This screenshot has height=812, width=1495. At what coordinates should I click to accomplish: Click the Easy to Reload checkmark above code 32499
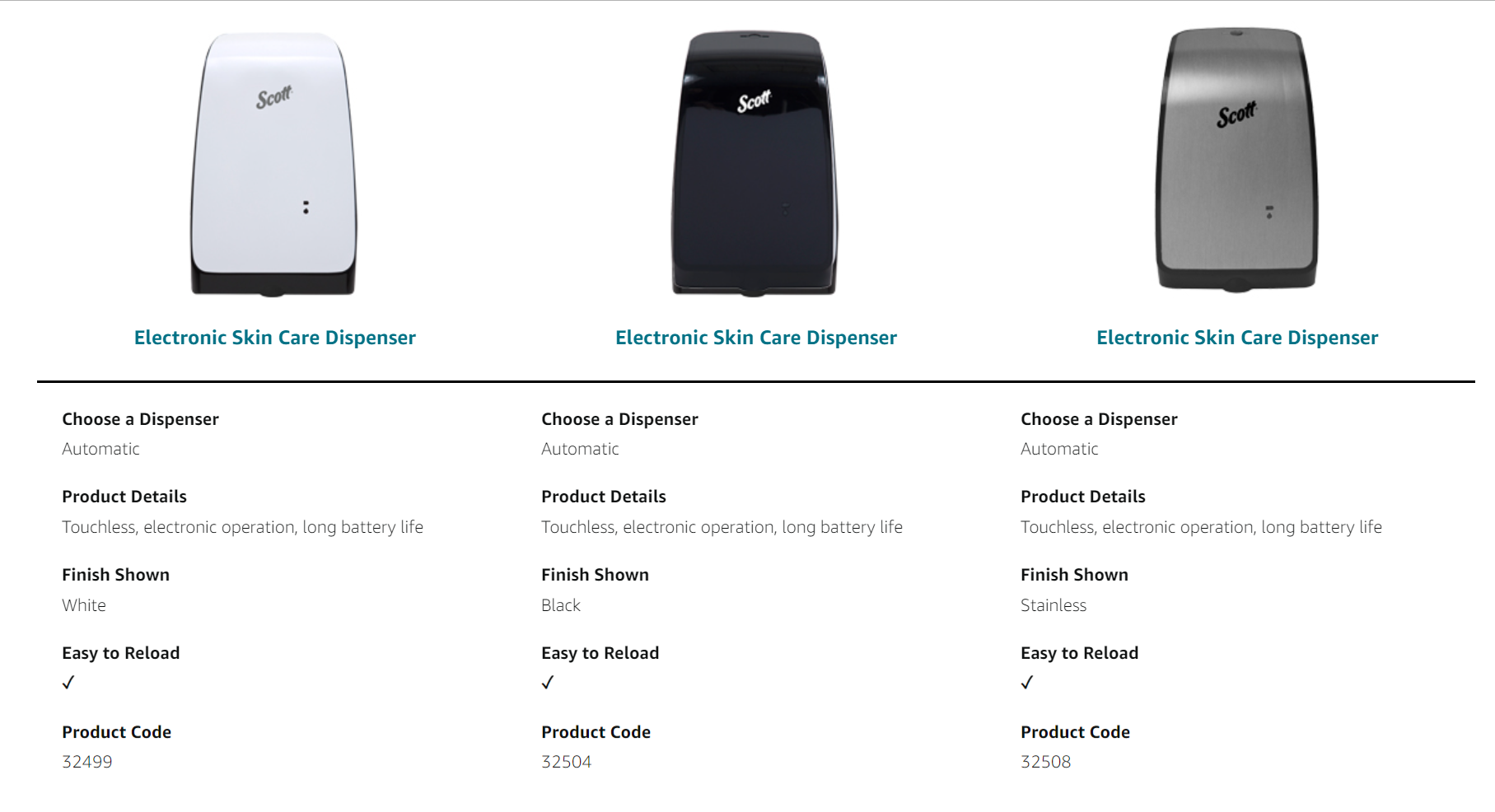(x=68, y=683)
